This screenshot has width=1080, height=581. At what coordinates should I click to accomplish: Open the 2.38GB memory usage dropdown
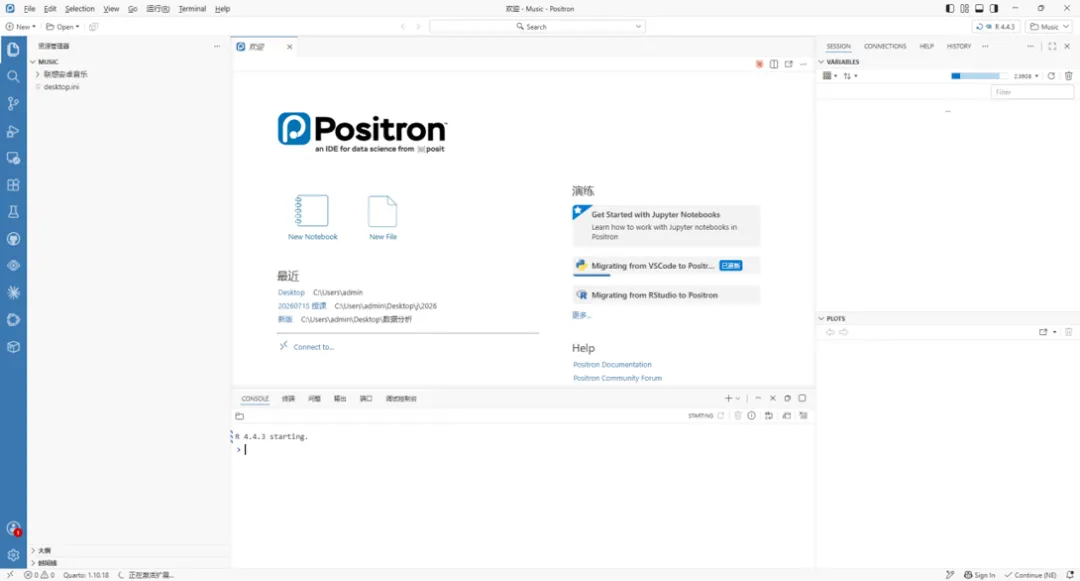[1026, 76]
